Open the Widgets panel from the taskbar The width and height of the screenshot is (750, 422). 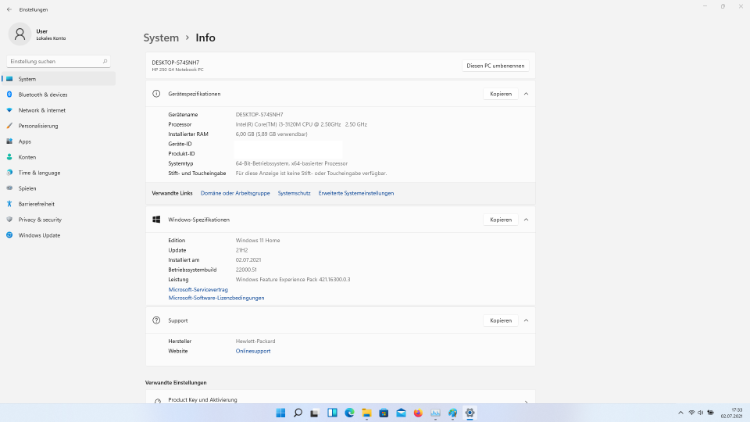(x=332, y=412)
